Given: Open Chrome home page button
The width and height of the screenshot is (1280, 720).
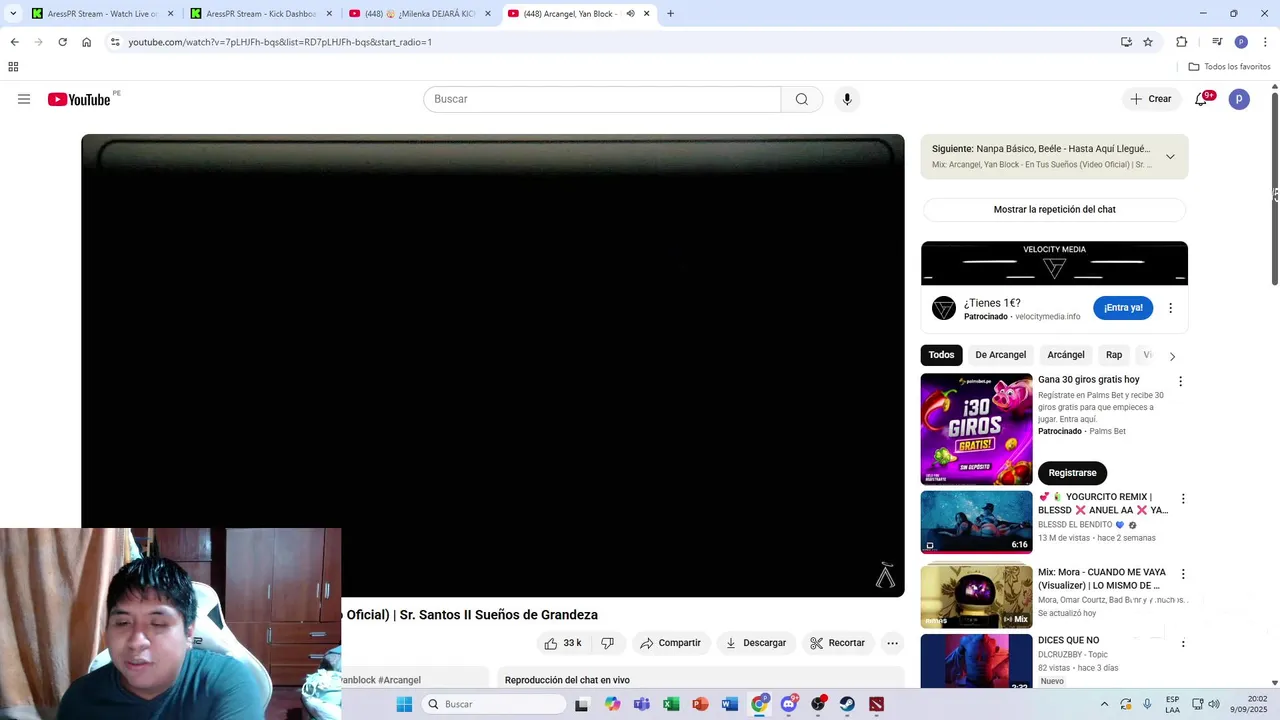Looking at the screenshot, I should click(87, 42).
